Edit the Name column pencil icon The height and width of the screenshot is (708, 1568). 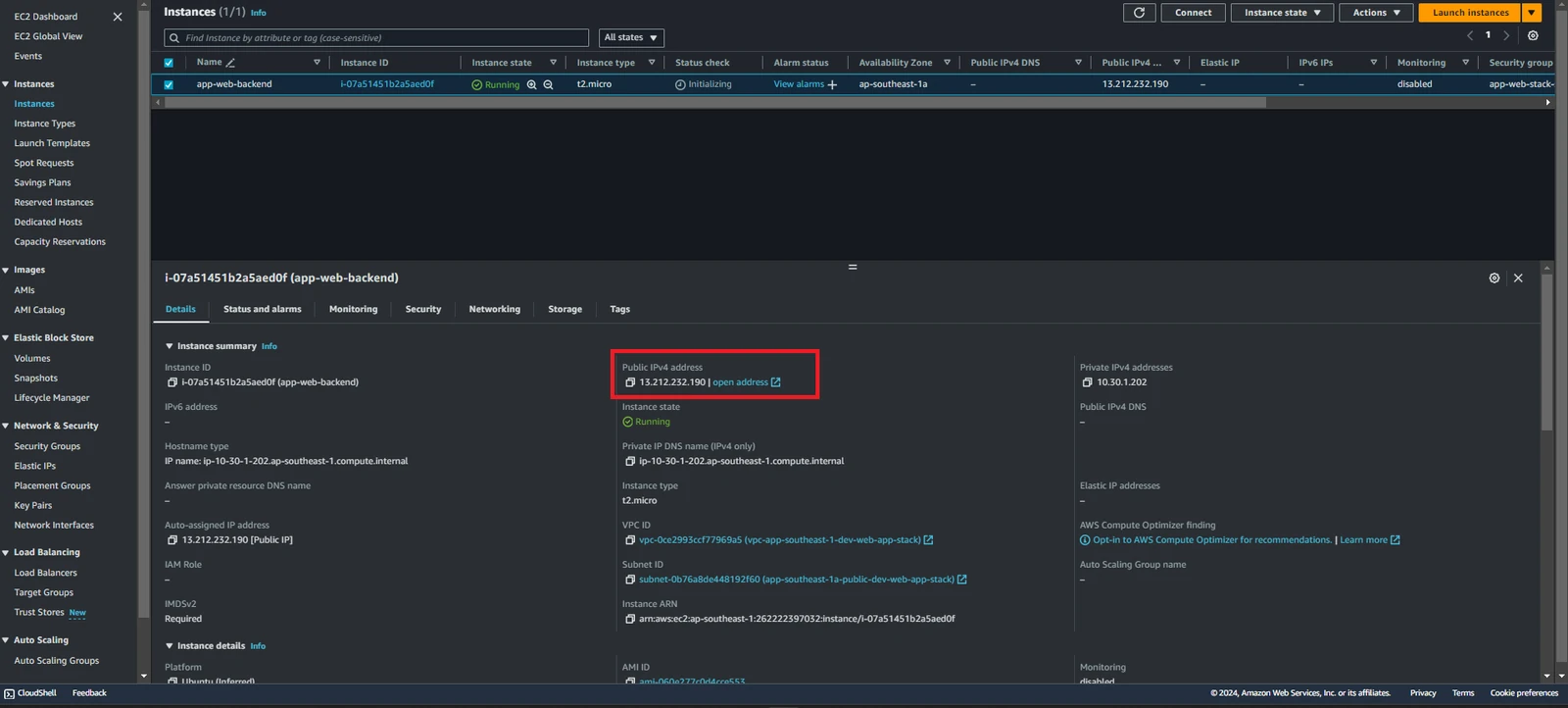[230, 63]
